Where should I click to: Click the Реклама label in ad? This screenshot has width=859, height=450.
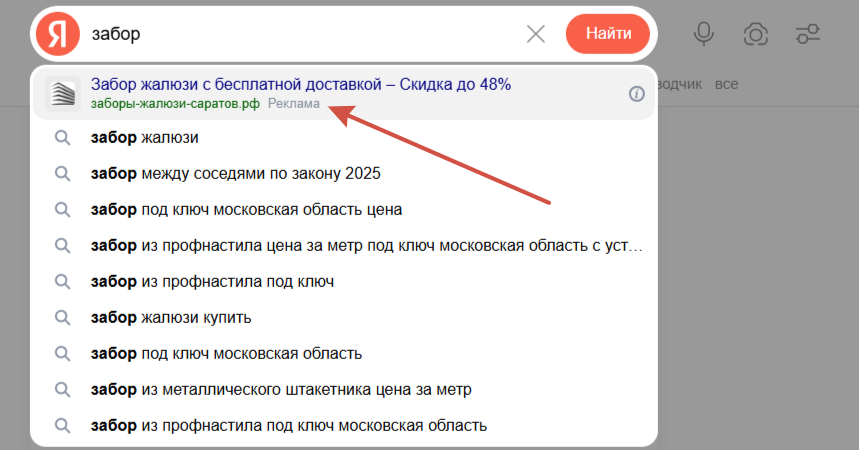pos(294,104)
